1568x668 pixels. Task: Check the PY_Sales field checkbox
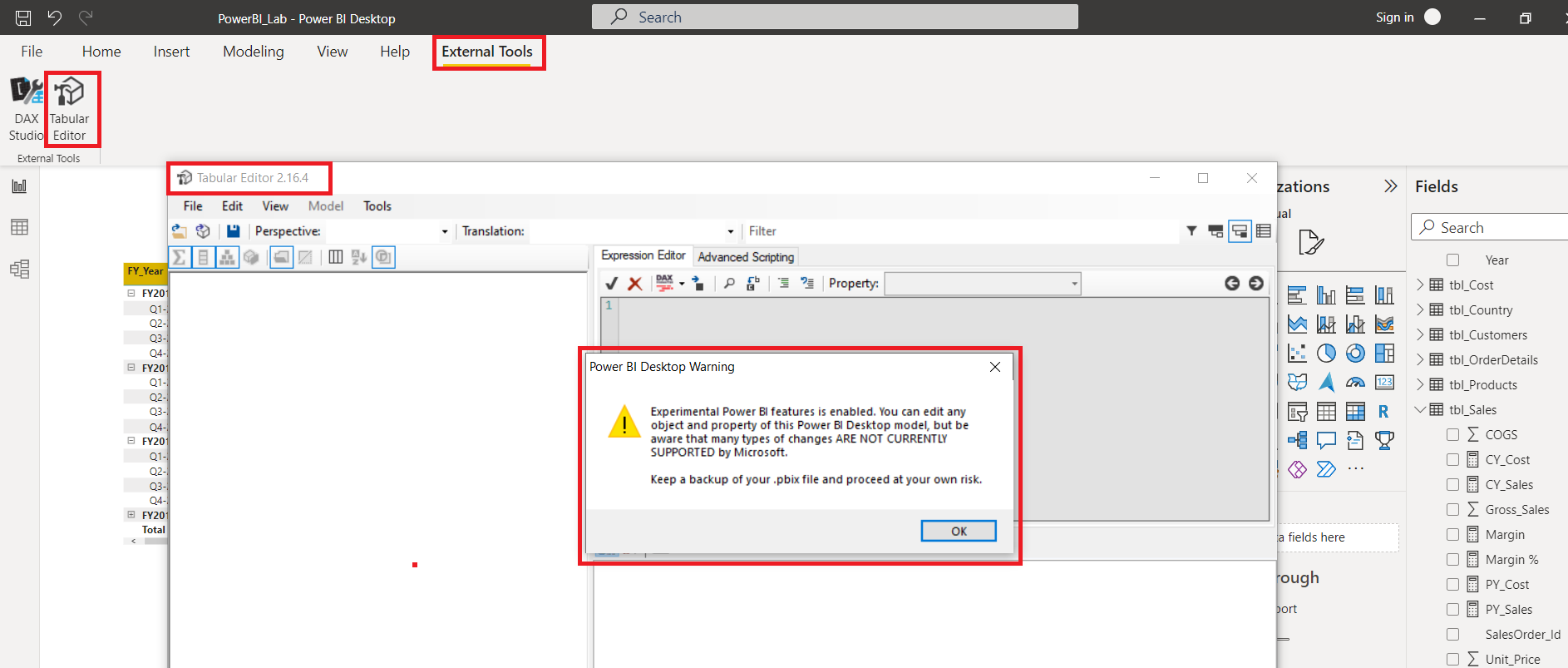click(x=1452, y=609)
